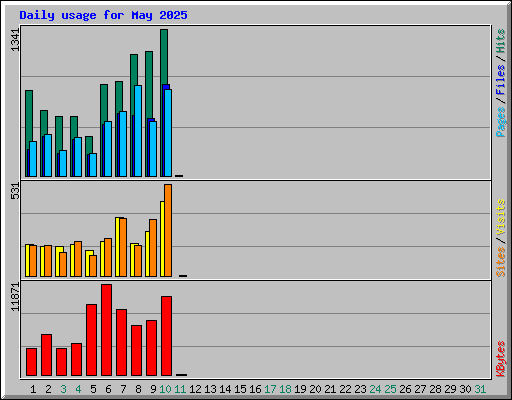Screen dimensions: 512x400
Task: Select the cyan "Pages" legend label
Action: (500, 122)
